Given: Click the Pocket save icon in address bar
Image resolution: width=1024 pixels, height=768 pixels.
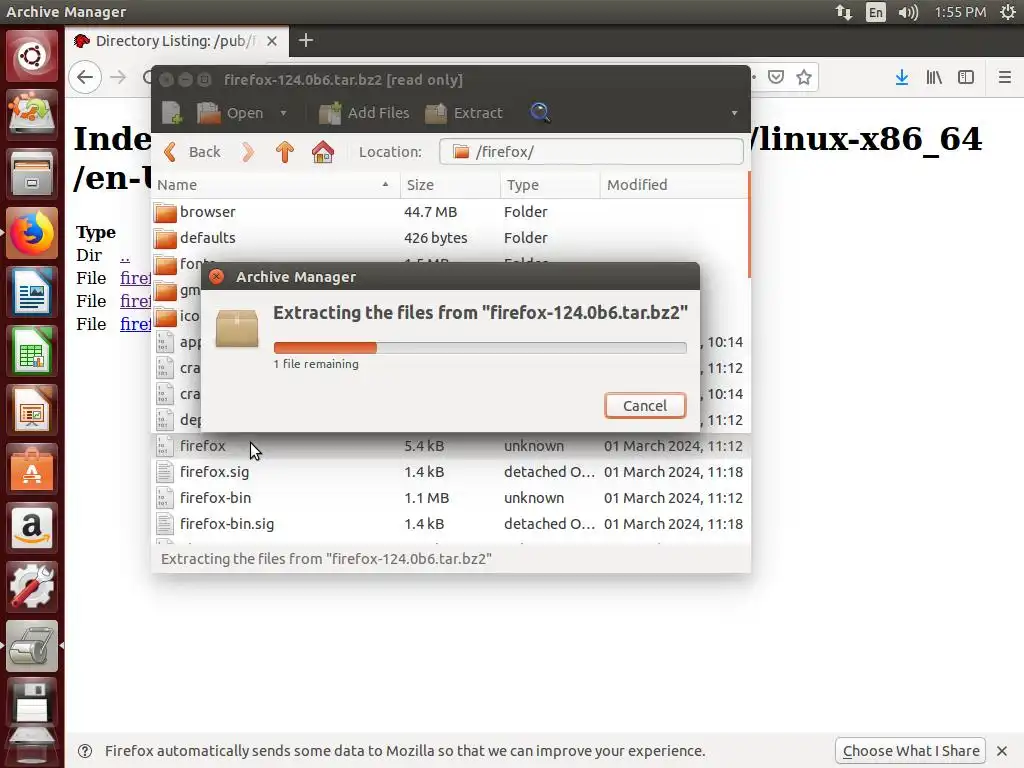Looking at the screenshot, I should coord(776,77).
